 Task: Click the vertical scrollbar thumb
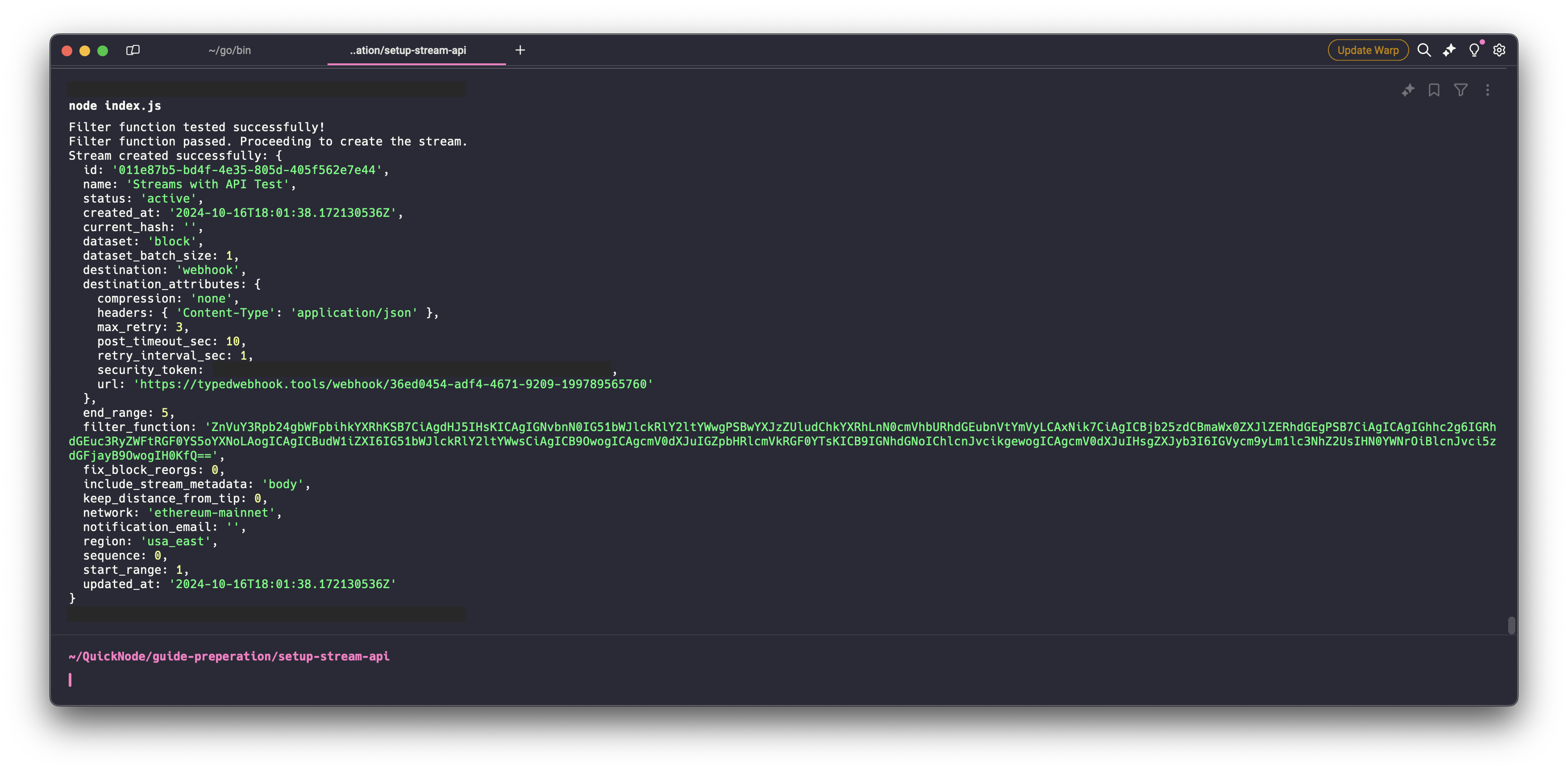pyautogui.click(x=1511, y=625)
